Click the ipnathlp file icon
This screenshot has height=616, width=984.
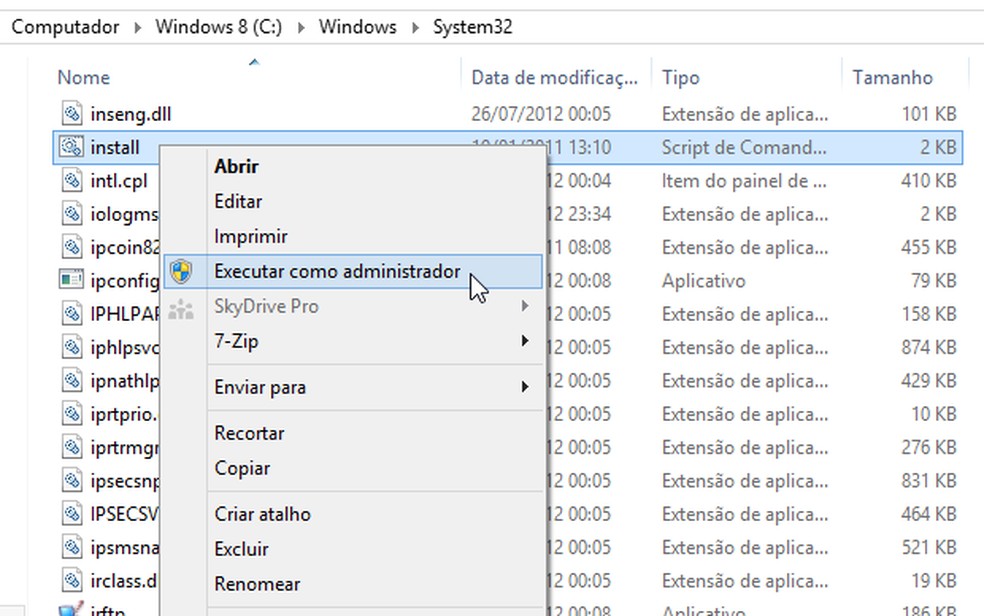[x=72, y=380]
